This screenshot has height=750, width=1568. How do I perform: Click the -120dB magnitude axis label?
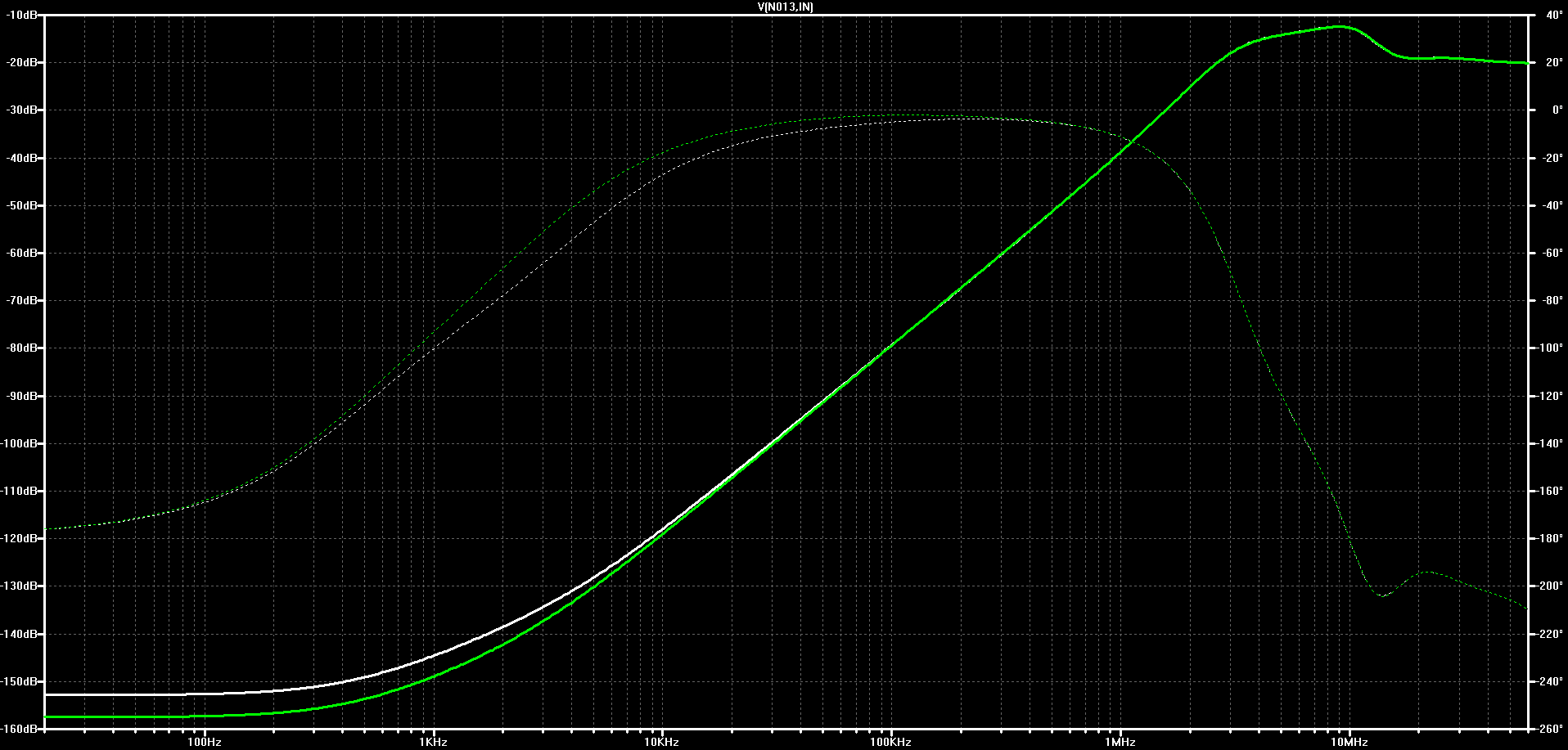(20, 538)
